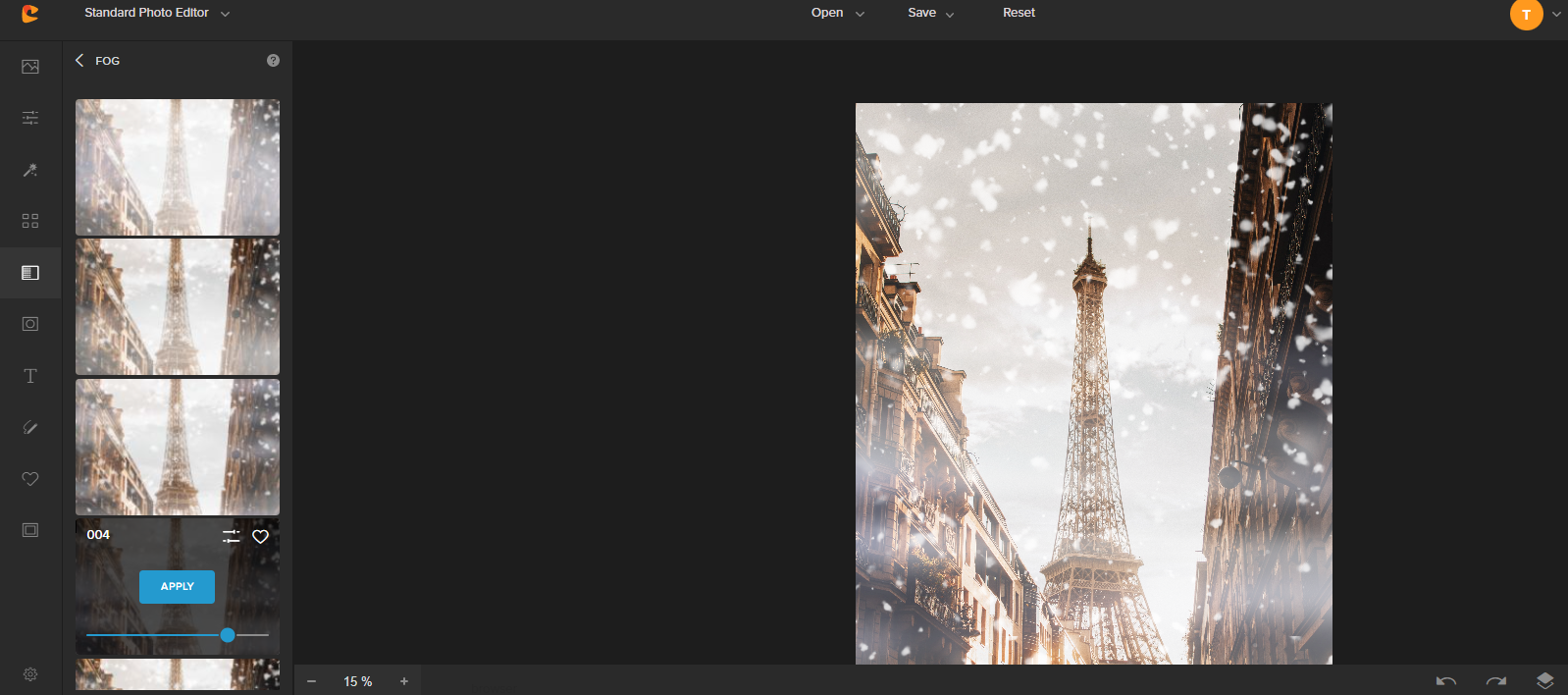
Task: Click the FOG panel title
Action: 107,61
